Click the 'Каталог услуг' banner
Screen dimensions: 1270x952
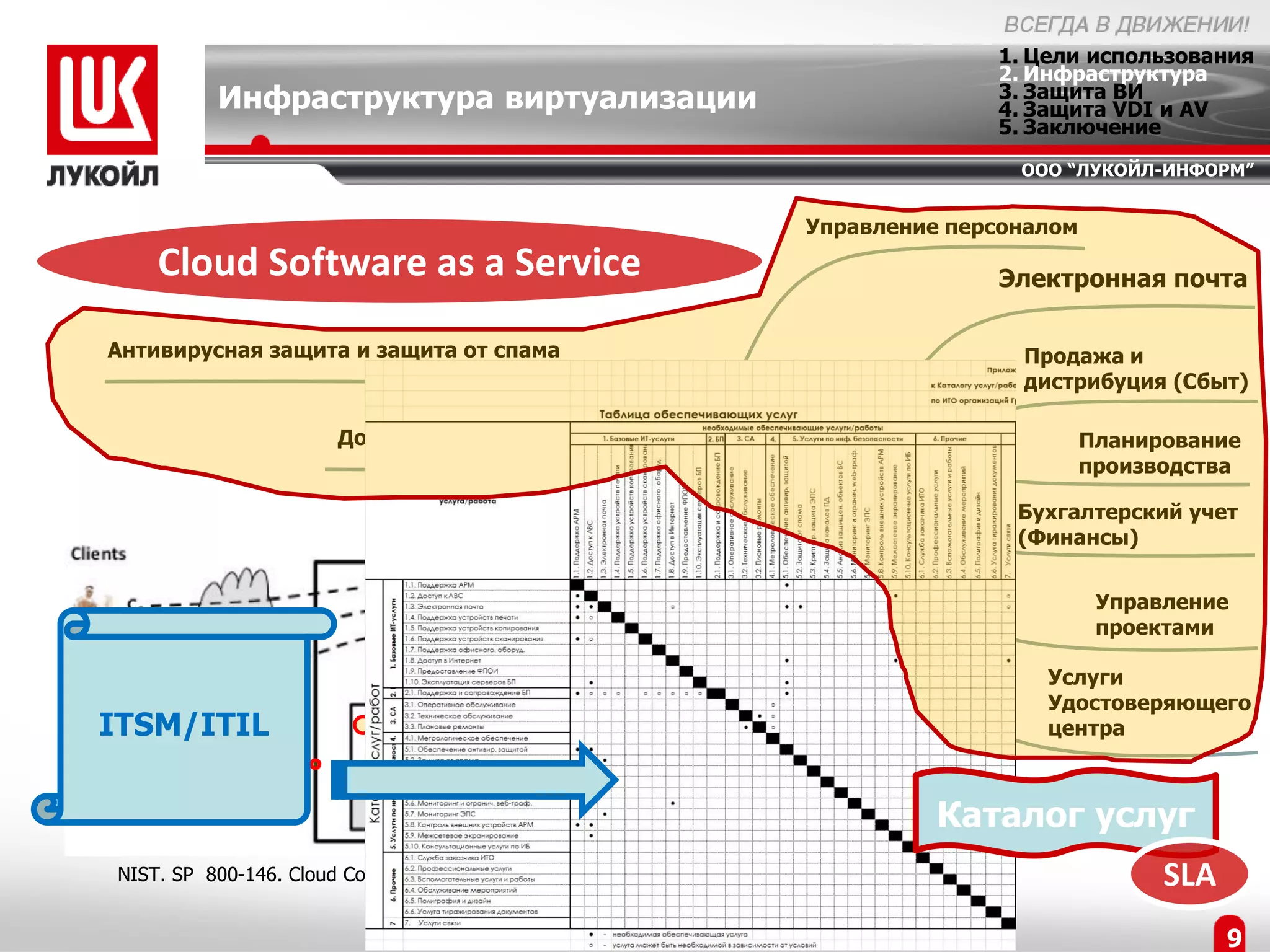click(x=1065, y=814)
